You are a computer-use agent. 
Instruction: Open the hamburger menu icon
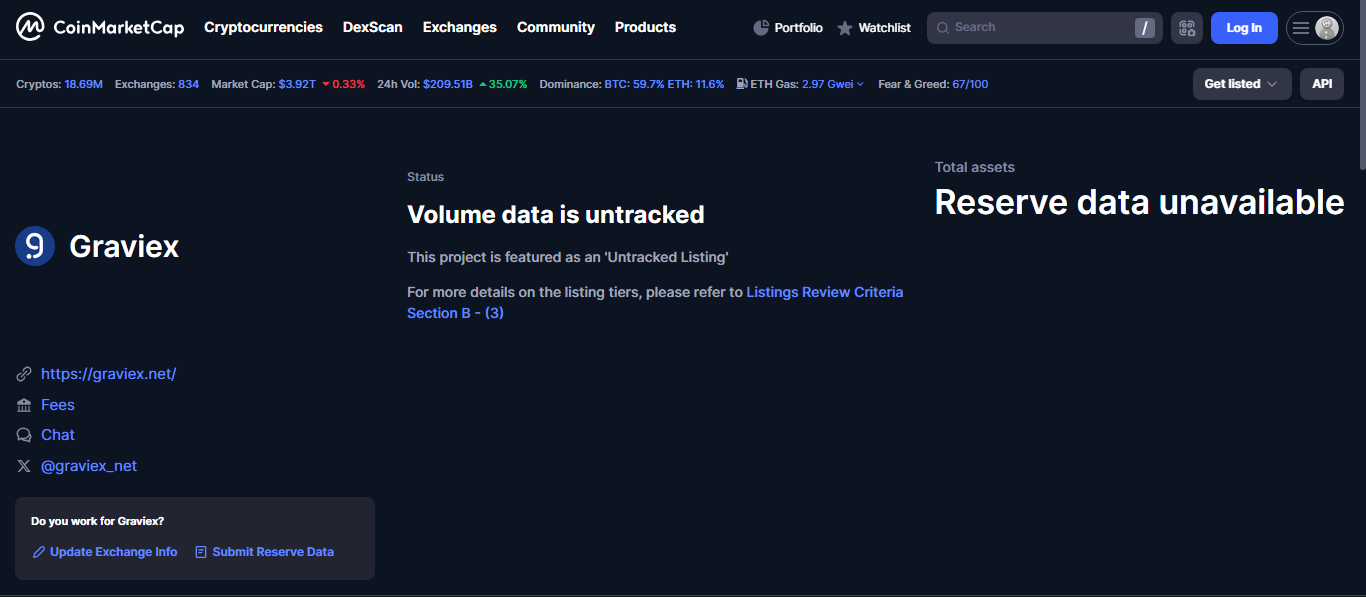click(x=1301, y=28)
